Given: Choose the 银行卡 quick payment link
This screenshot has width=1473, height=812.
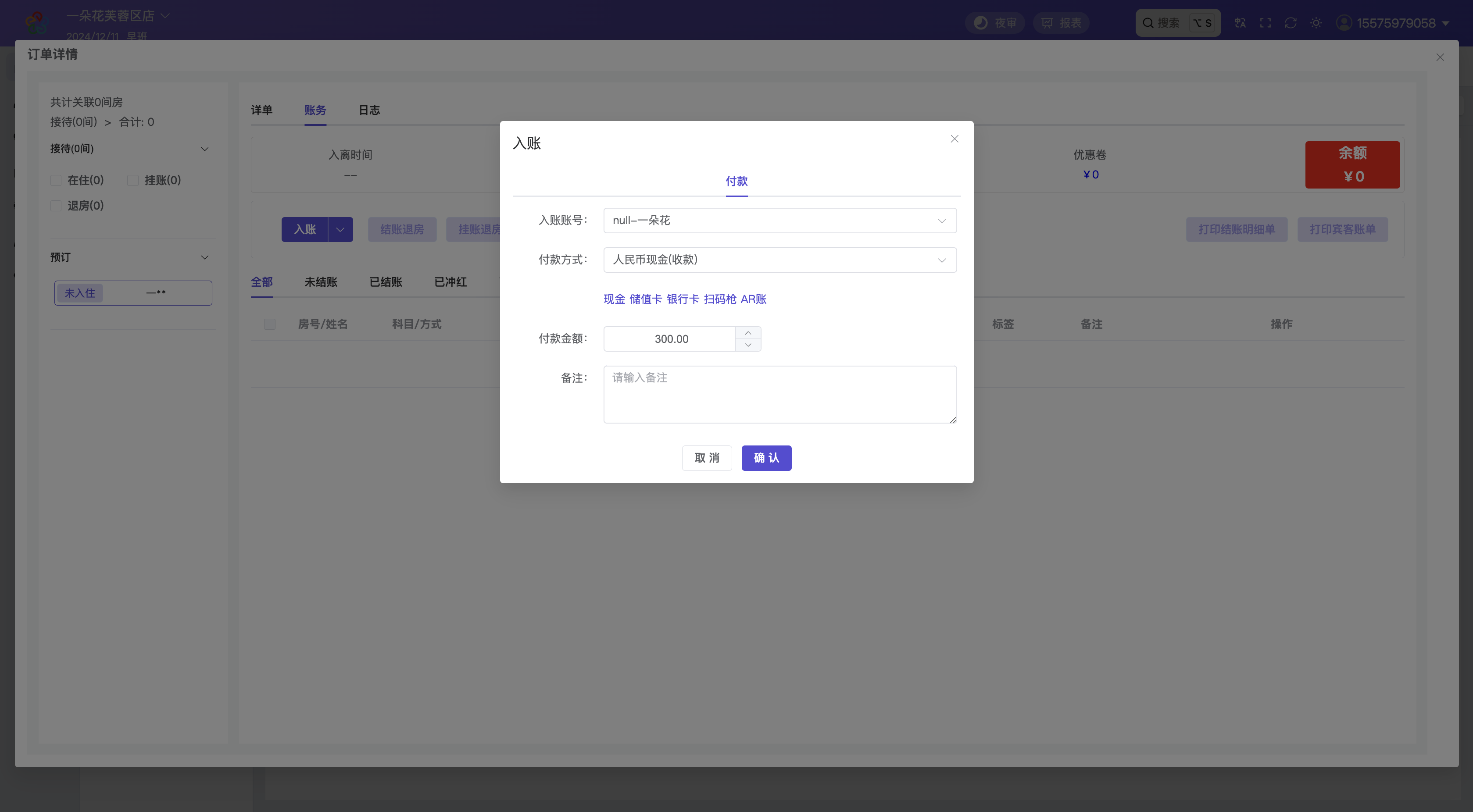Looking at the screenshot, I should [683, 299].
